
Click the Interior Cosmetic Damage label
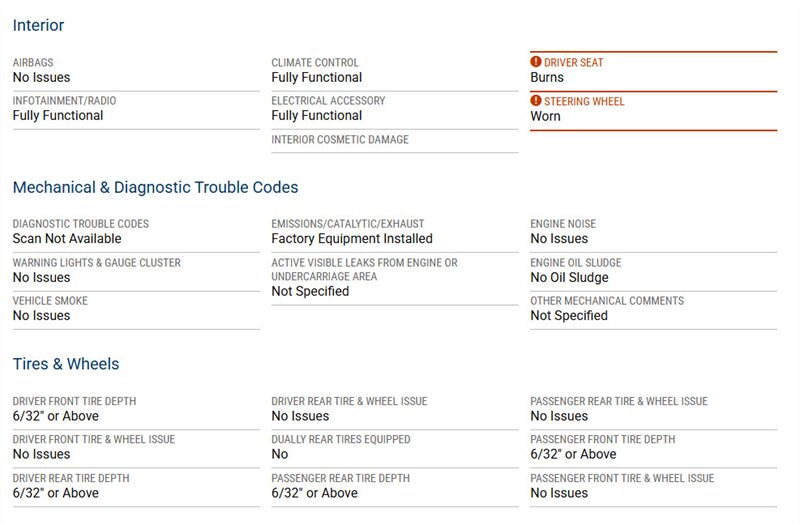(340, 140)
